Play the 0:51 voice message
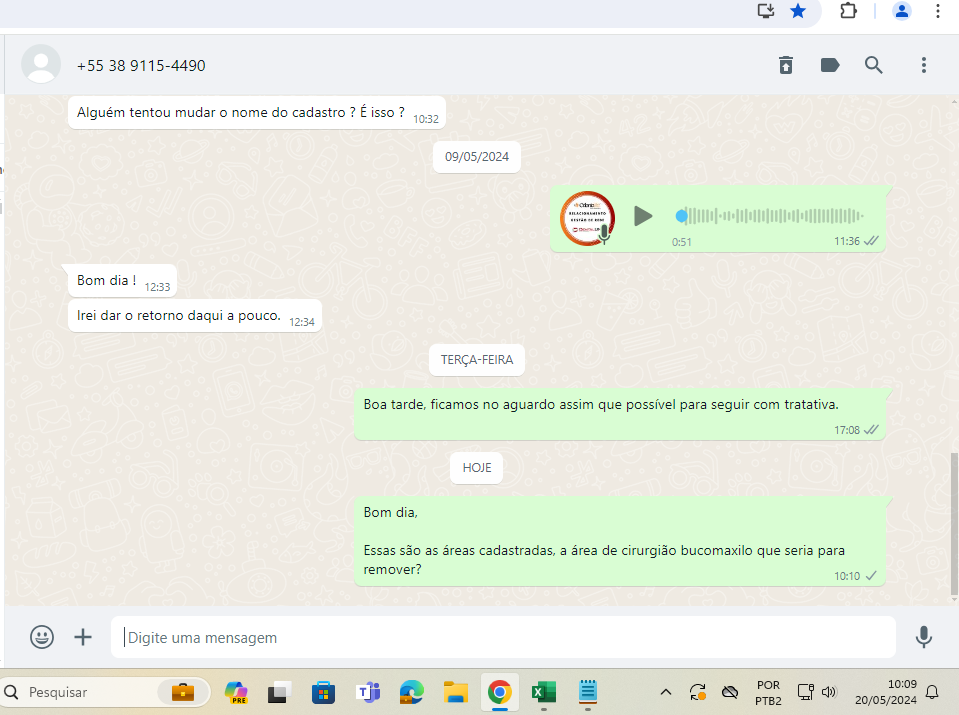Viewport: 959px width, 715px height. coord(643,216)
